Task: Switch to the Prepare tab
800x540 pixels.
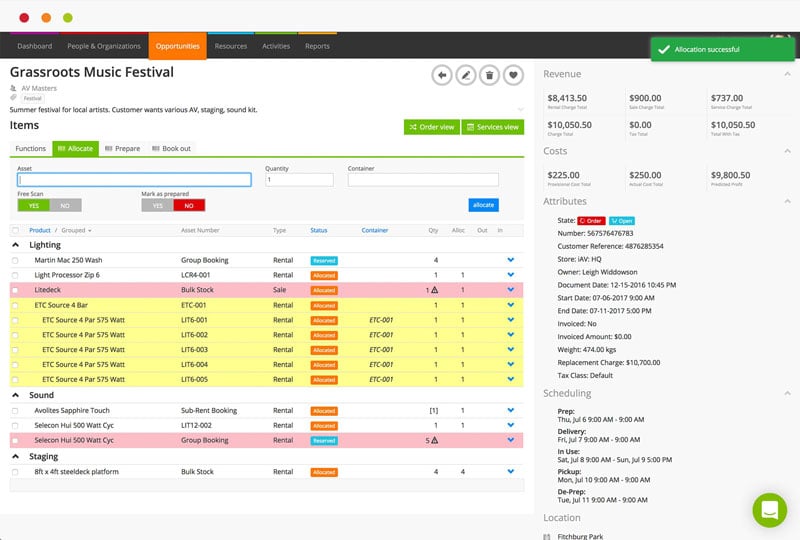Action: pos(122,148)
